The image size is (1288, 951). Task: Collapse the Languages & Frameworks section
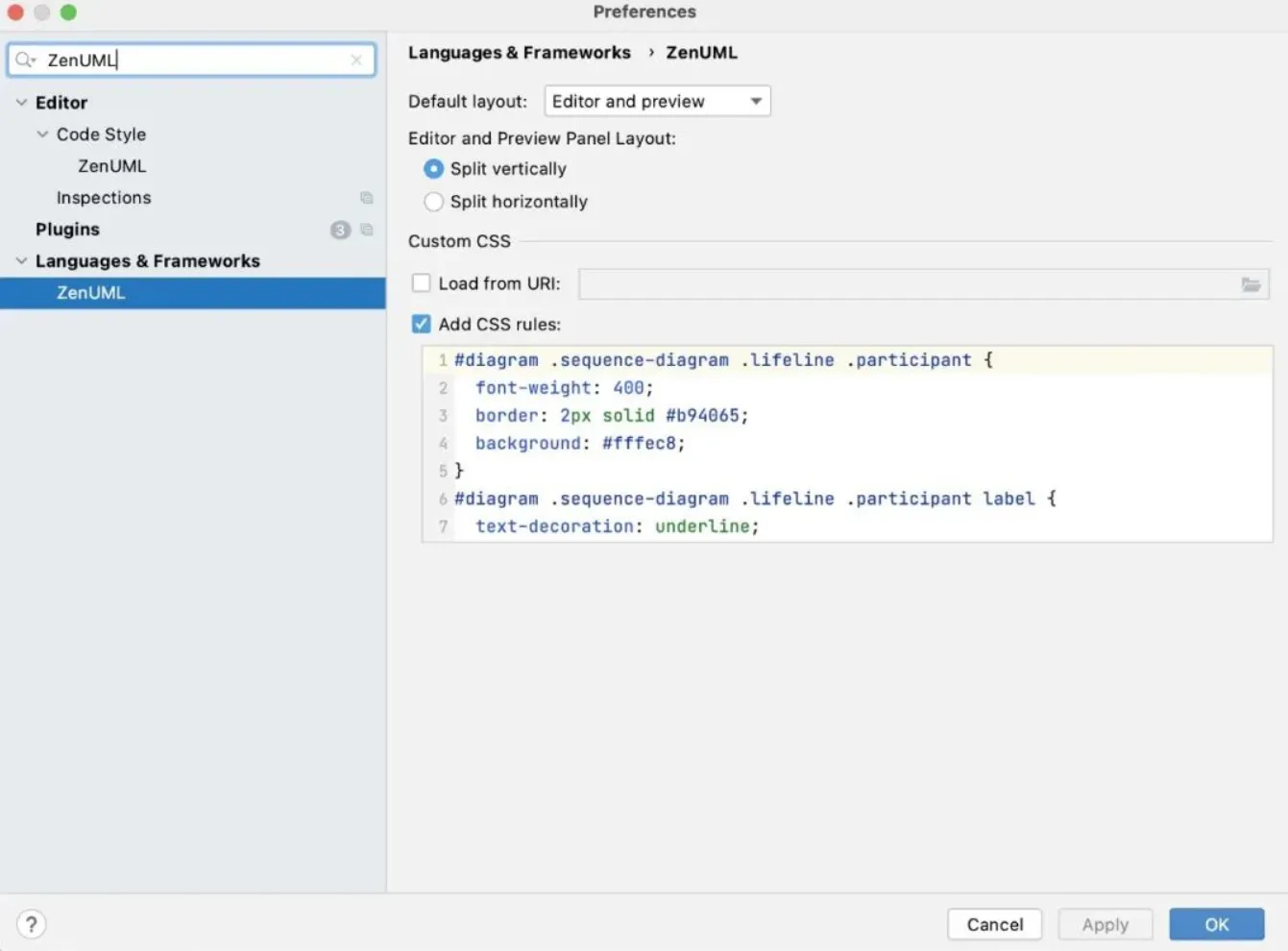click(x=21, y=261)
